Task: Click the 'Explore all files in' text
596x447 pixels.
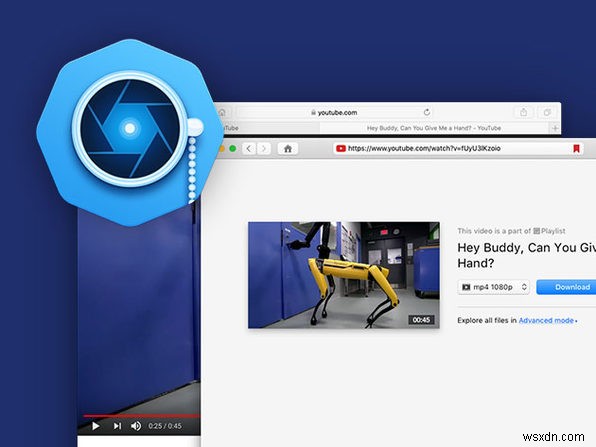Action: [487, 320]
